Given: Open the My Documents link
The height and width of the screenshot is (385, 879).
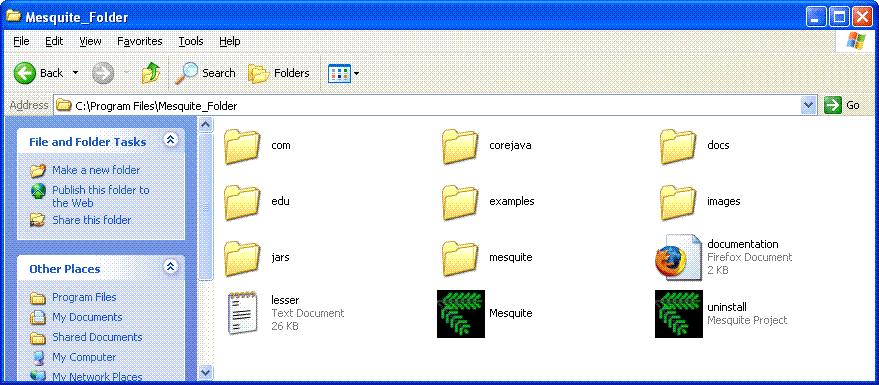Looking at the screenshot, I should [x=87, y=317].
